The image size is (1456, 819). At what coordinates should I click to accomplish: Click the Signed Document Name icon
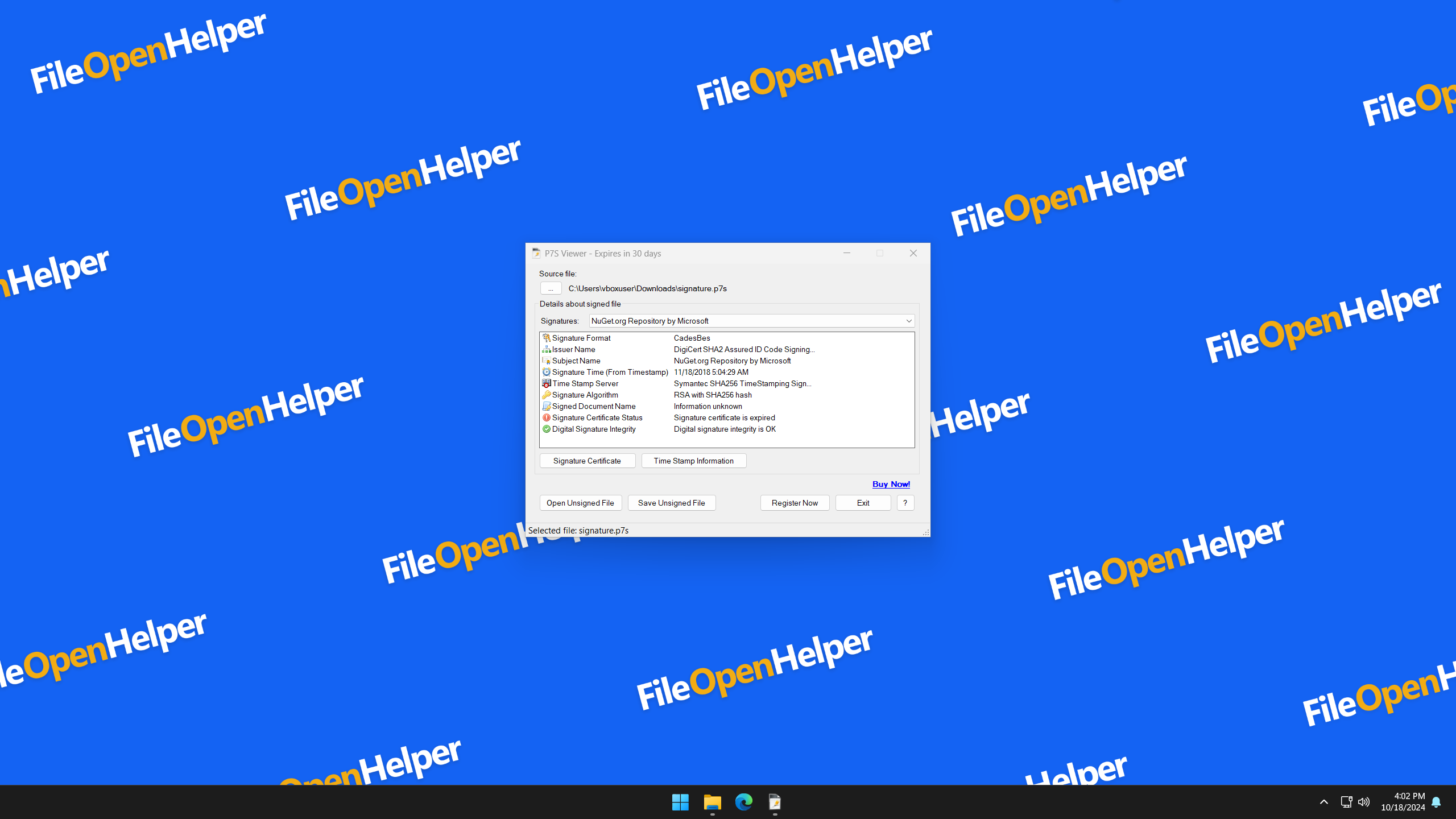[x=546, y=406]
